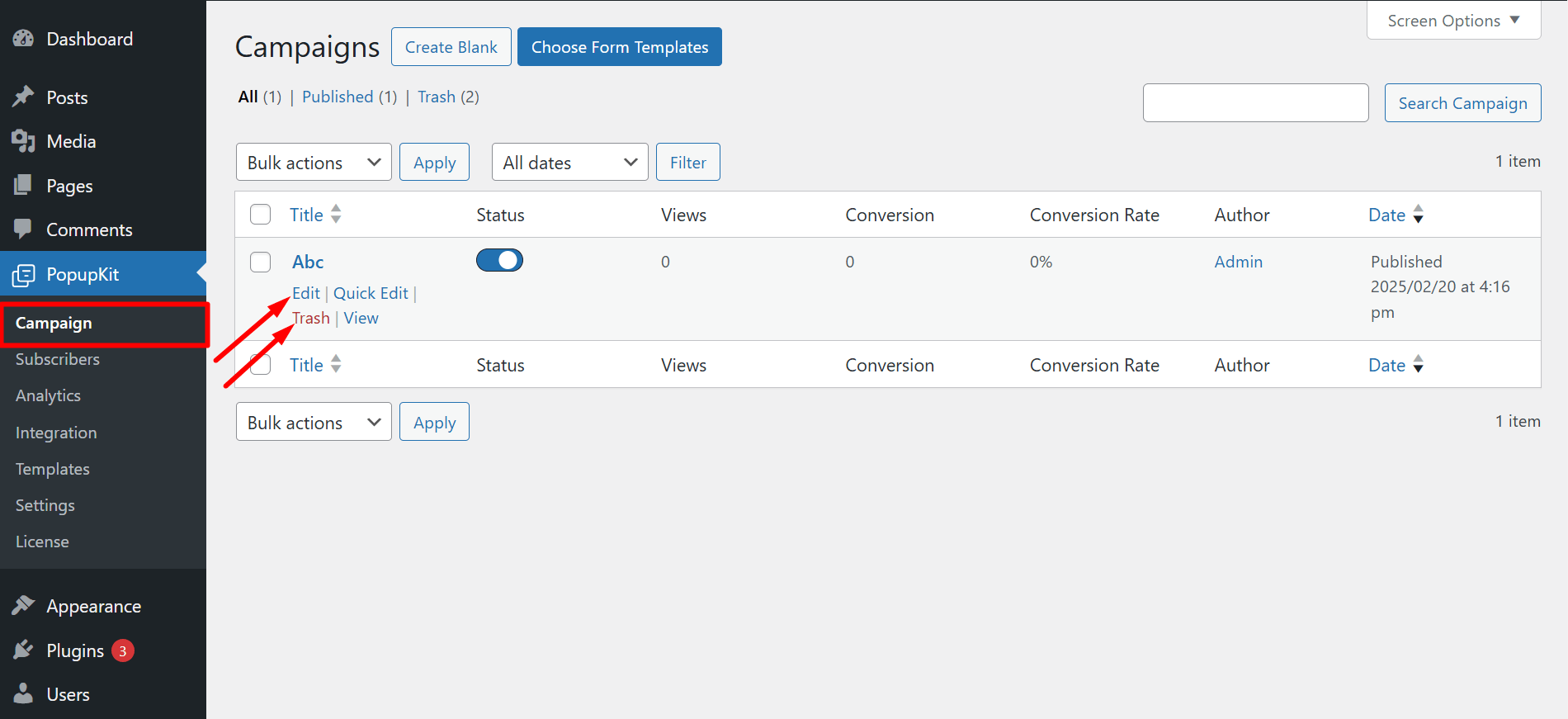
Task: Click the Posts pushpin icon
Action: pos(23,97)
